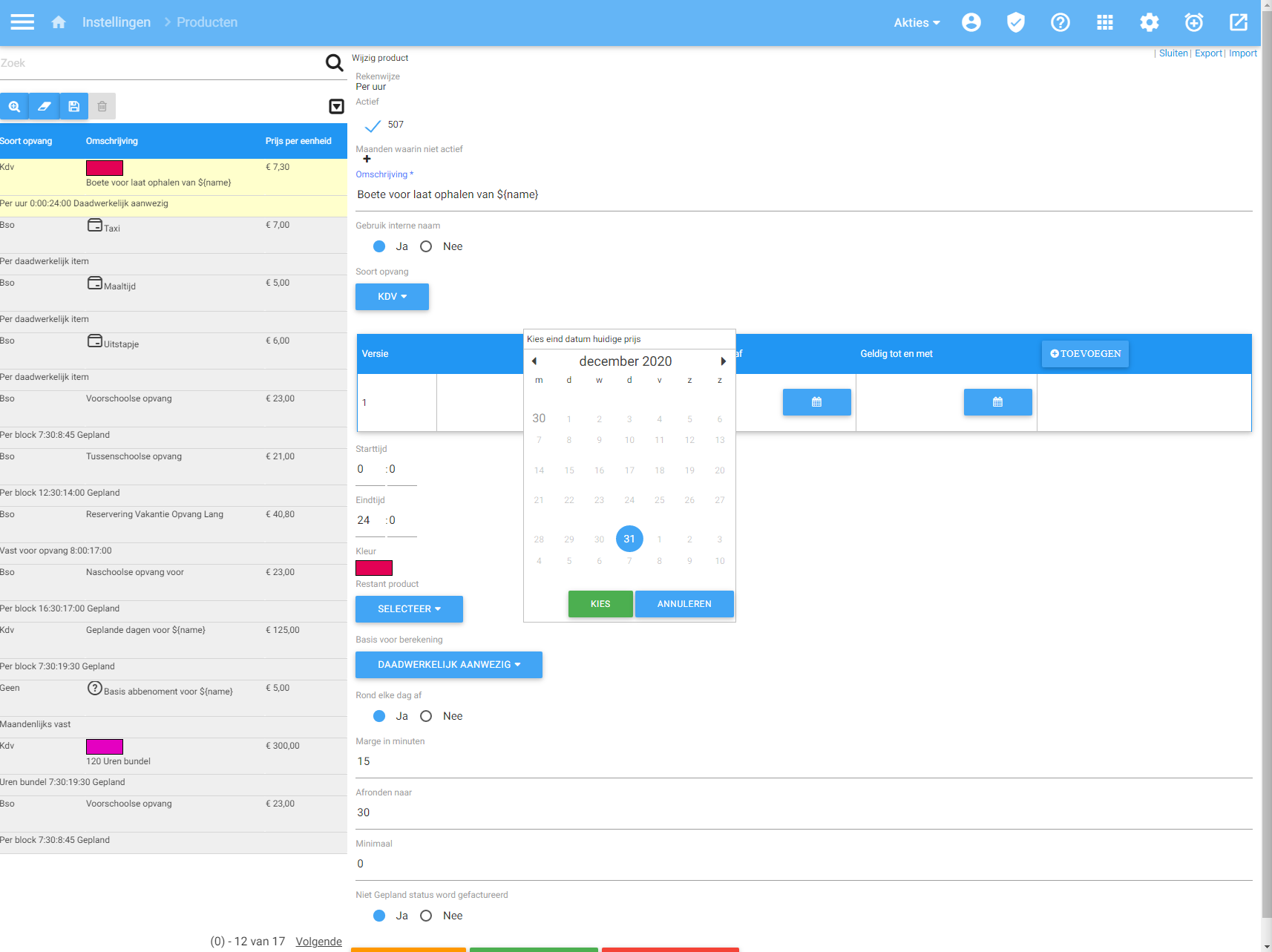The width and height of the screenshot is (1272, 952).
Task: Click the eraser icon to clear search
Action: pos(44,106)
